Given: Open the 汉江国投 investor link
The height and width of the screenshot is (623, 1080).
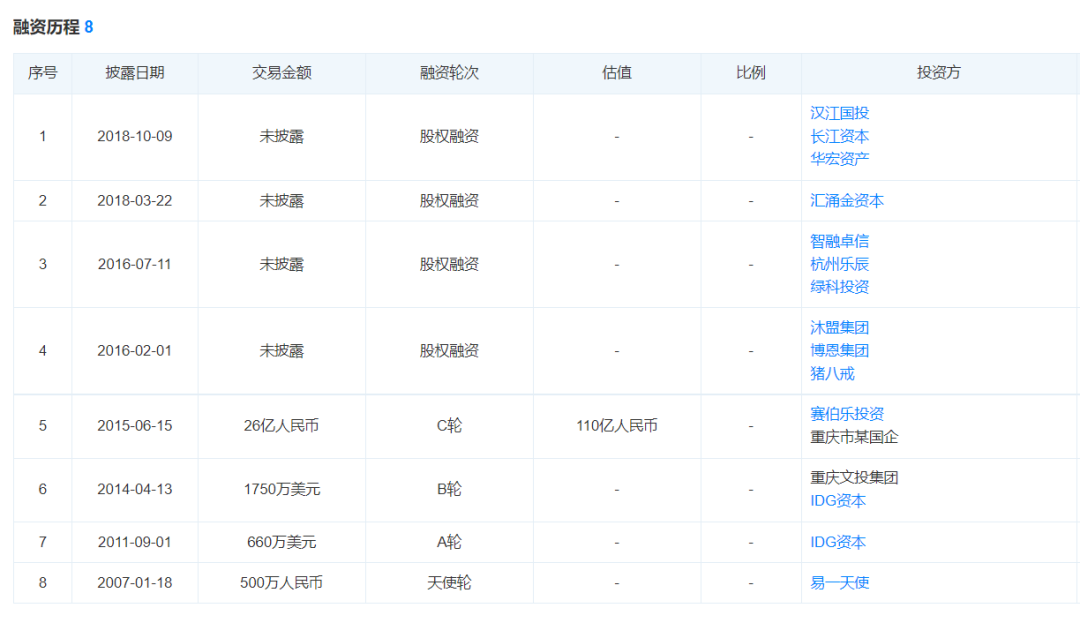Looking at the screenshot, I should [839, 113].
